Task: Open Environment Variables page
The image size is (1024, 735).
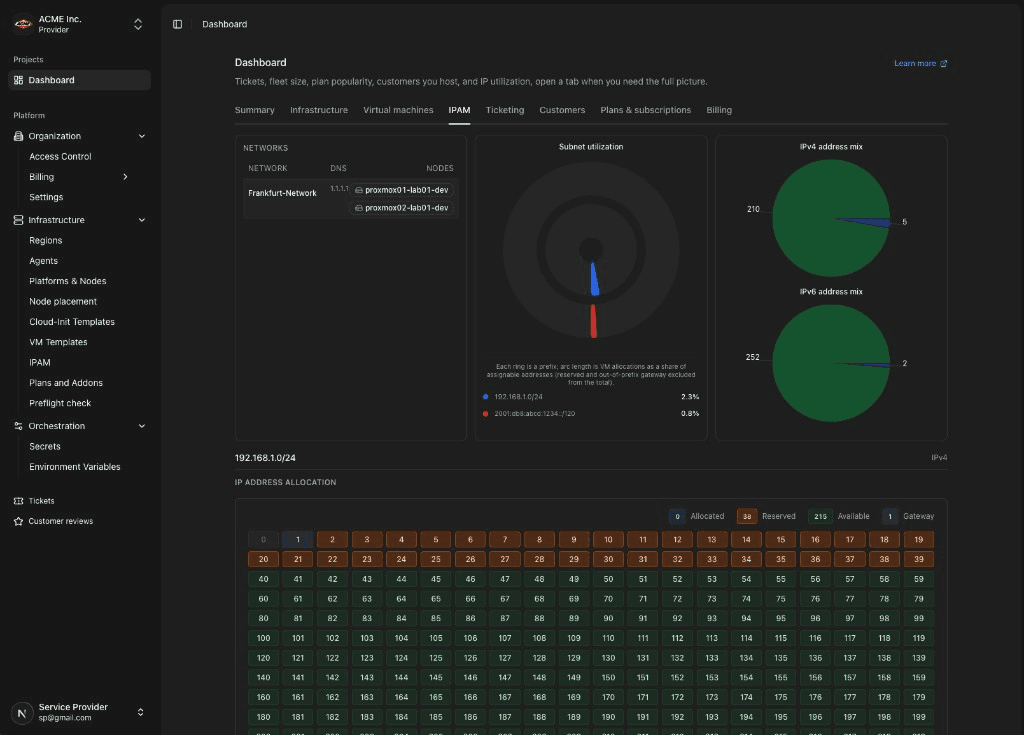Action: point(74,466)
